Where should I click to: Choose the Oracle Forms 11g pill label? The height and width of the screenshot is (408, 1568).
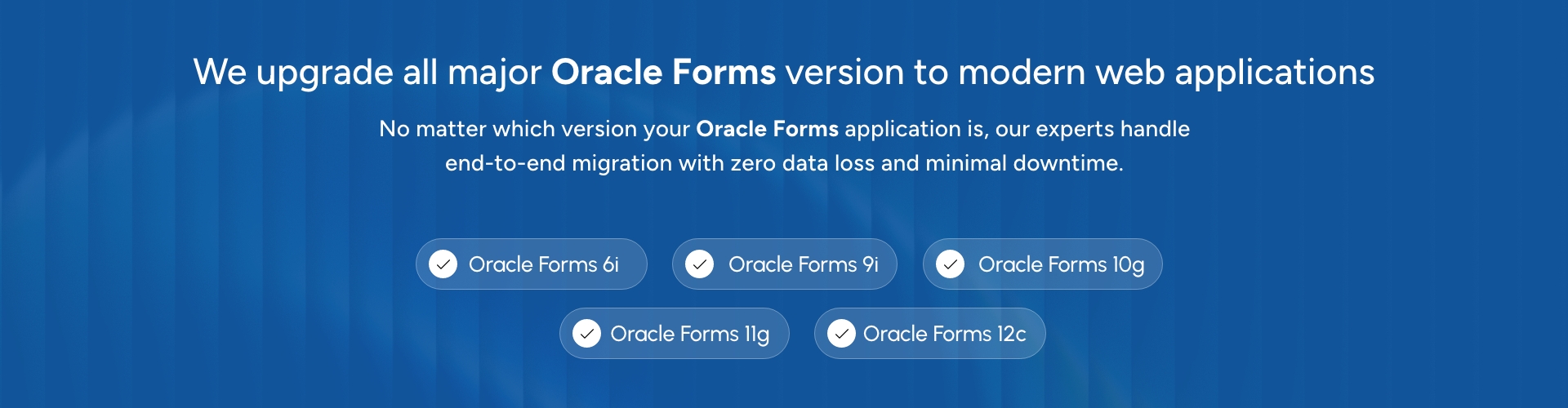(x=689, y=334)
